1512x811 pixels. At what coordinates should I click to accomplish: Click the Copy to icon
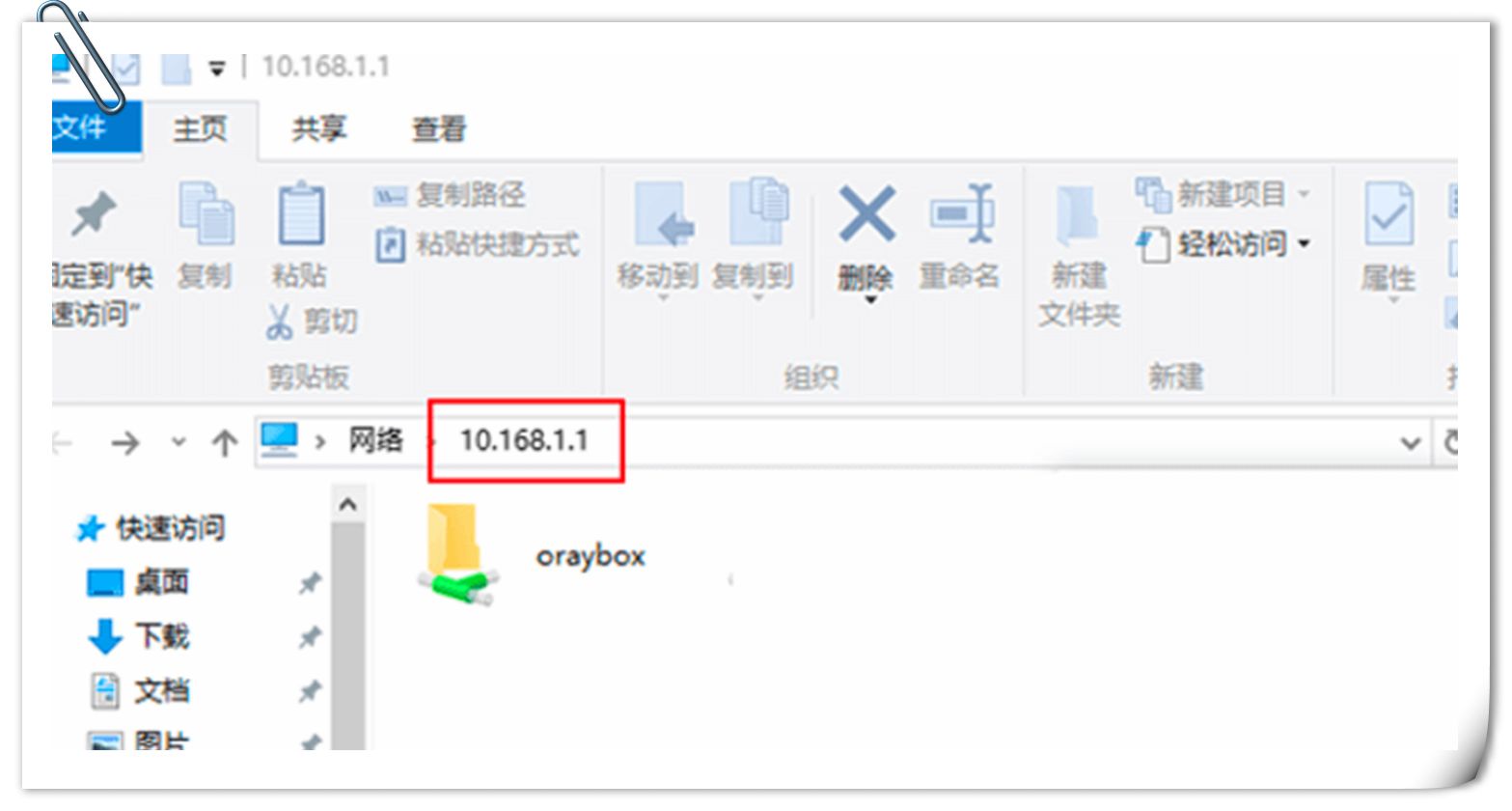[x=758, y=211]
